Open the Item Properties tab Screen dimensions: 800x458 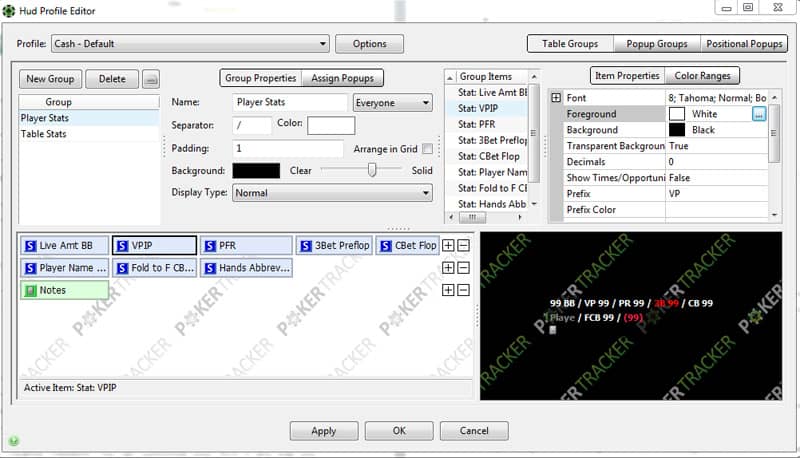(627, 76)
